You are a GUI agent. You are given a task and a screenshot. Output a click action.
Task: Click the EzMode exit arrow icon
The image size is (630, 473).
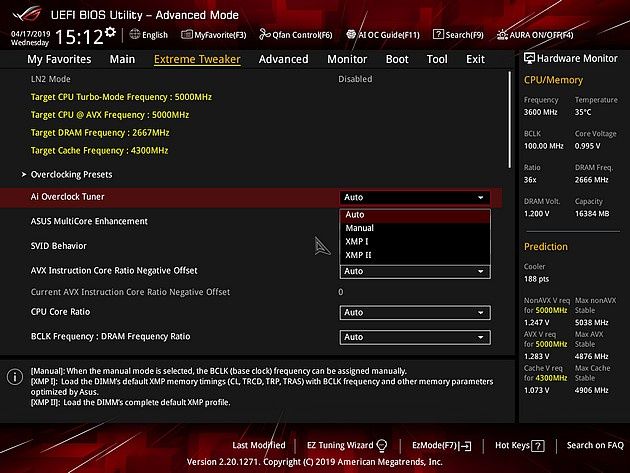click(465, 446)
